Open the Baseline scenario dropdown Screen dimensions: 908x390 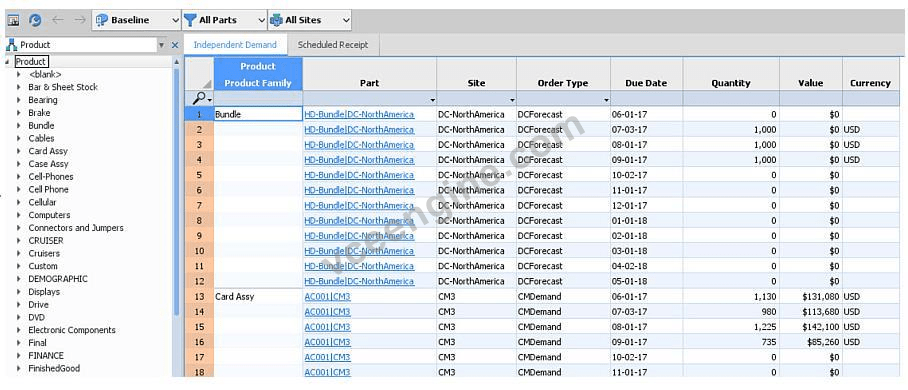pos(176,20)
